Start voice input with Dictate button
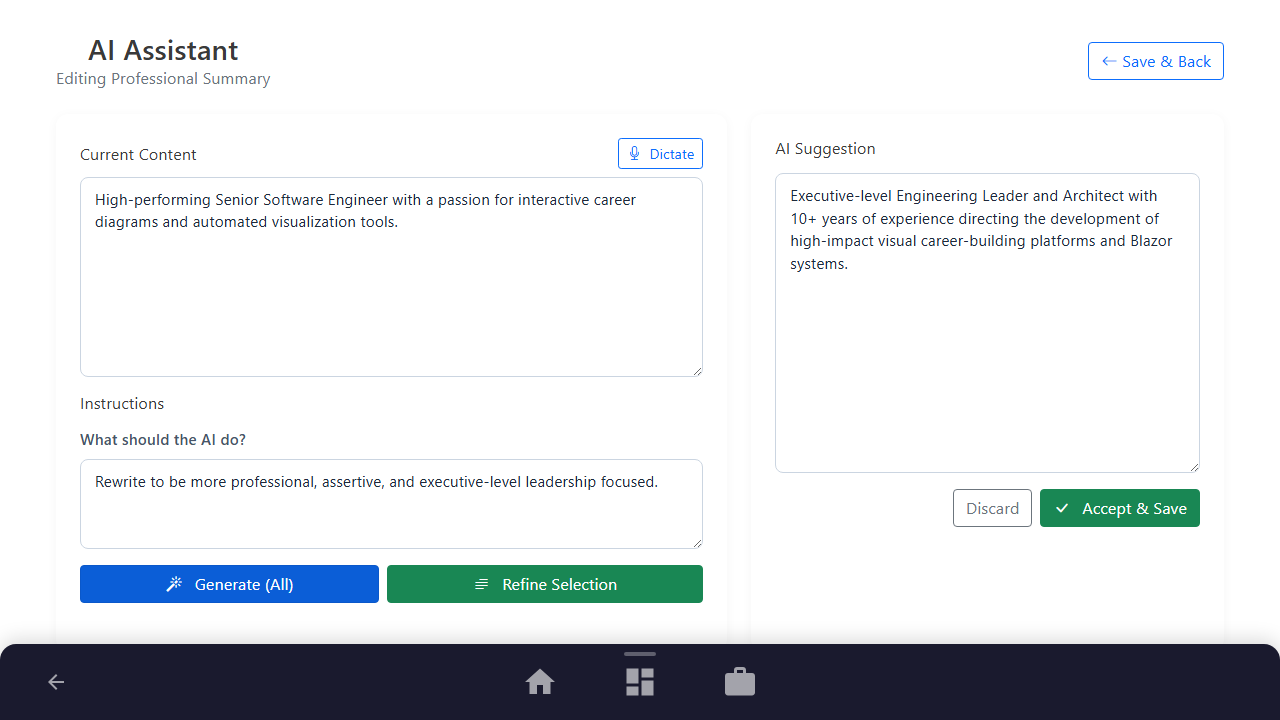The height and width of the screenshot is (720, 1280). 660,154
